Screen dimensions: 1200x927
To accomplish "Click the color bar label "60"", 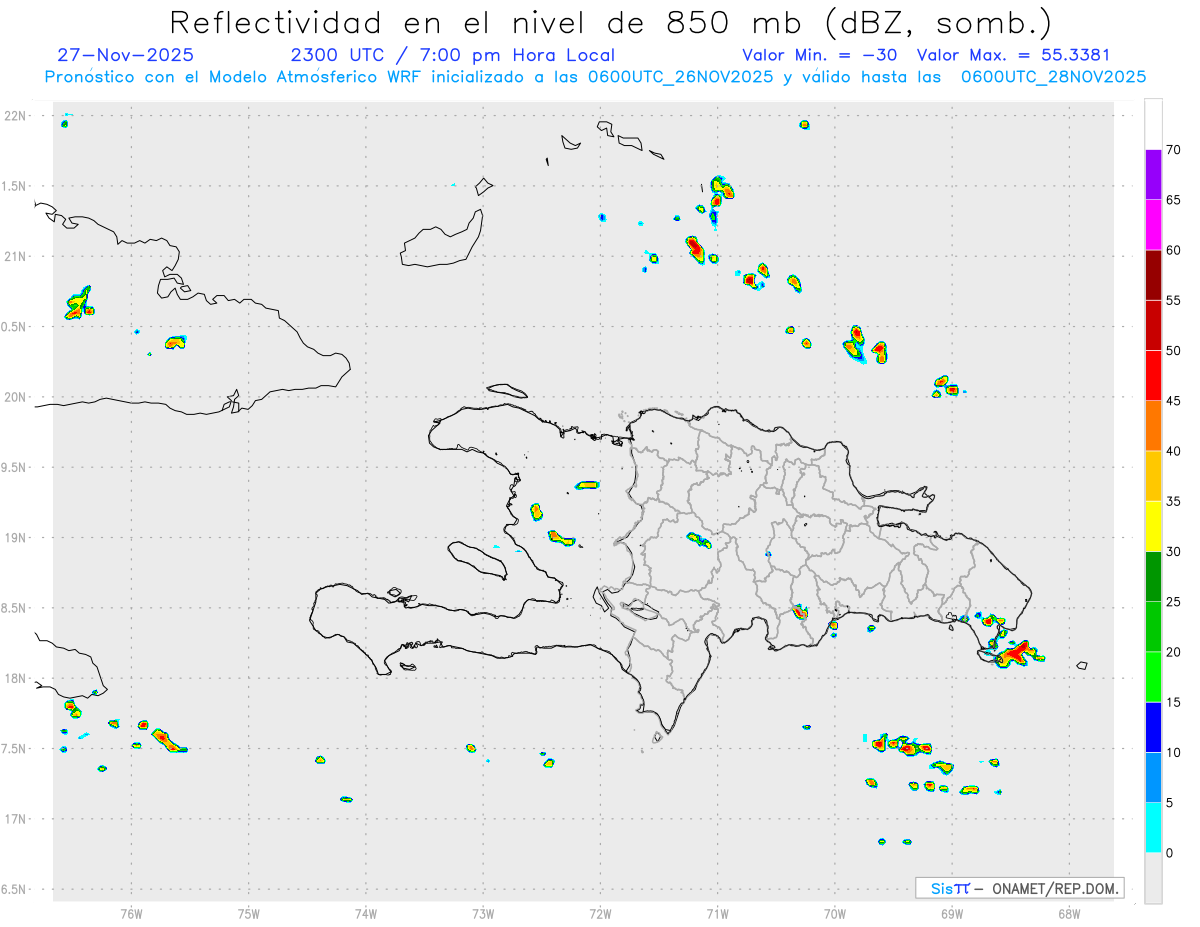I will coord(1173,250).
